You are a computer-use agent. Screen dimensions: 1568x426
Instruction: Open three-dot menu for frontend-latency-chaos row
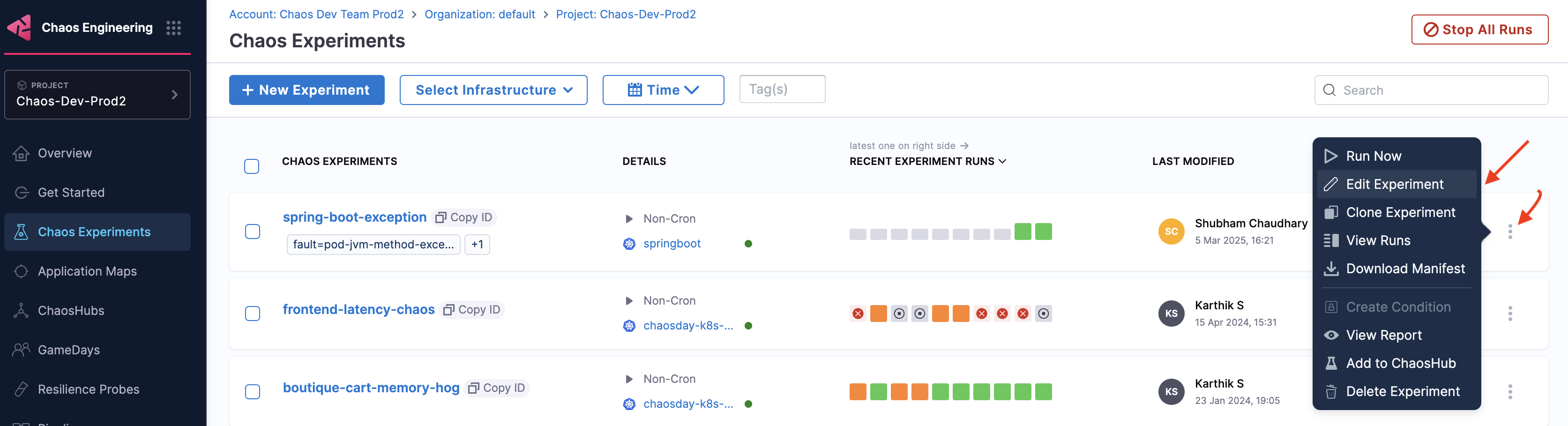[x=1509, y=314]
